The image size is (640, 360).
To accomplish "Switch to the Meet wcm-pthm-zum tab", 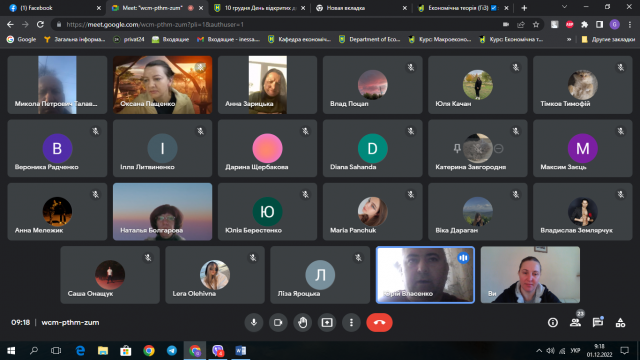I will 158,8.
